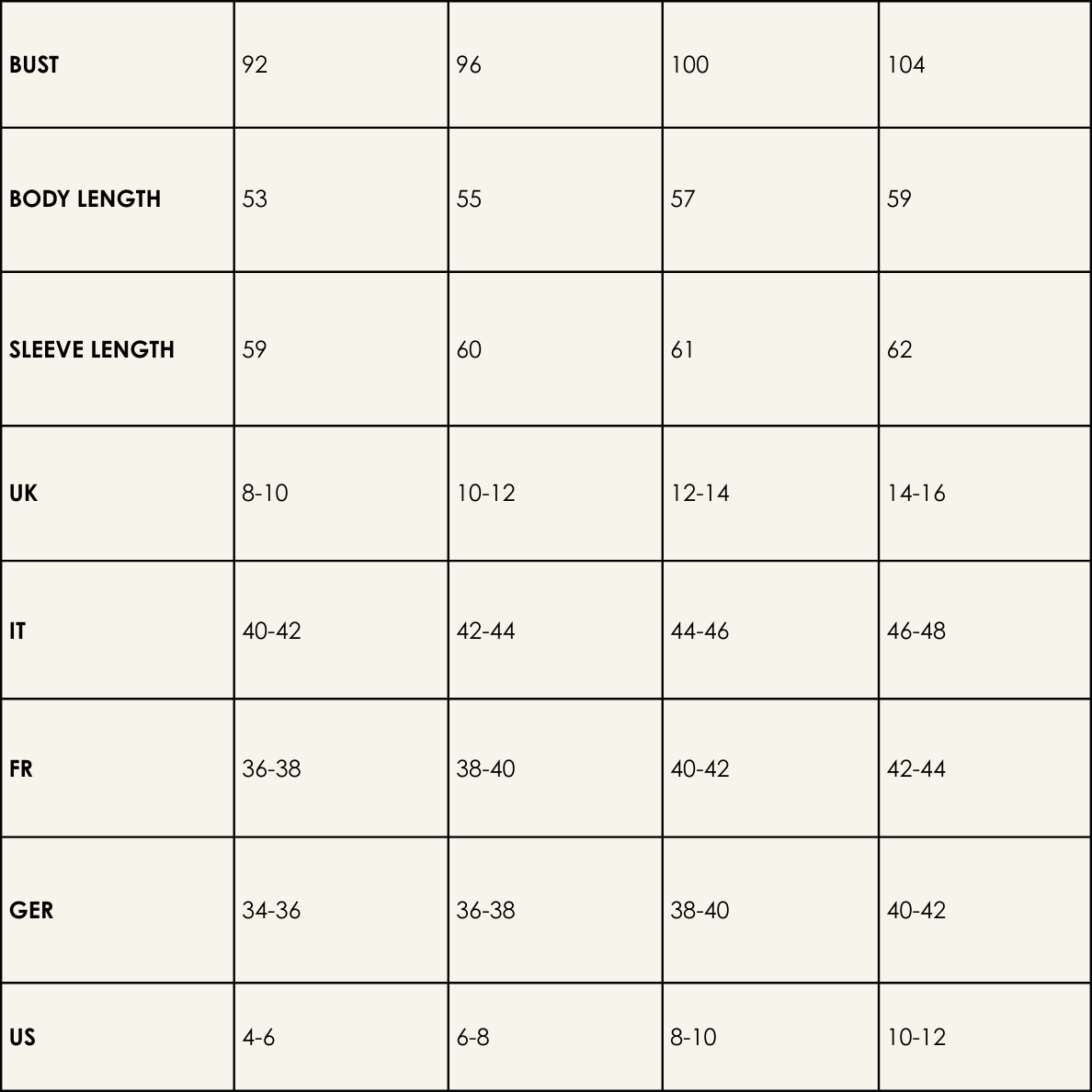Click GER size 34-36 cell
The width and height of the screenshot is (1092, 1092).
[x=271, y=911]
